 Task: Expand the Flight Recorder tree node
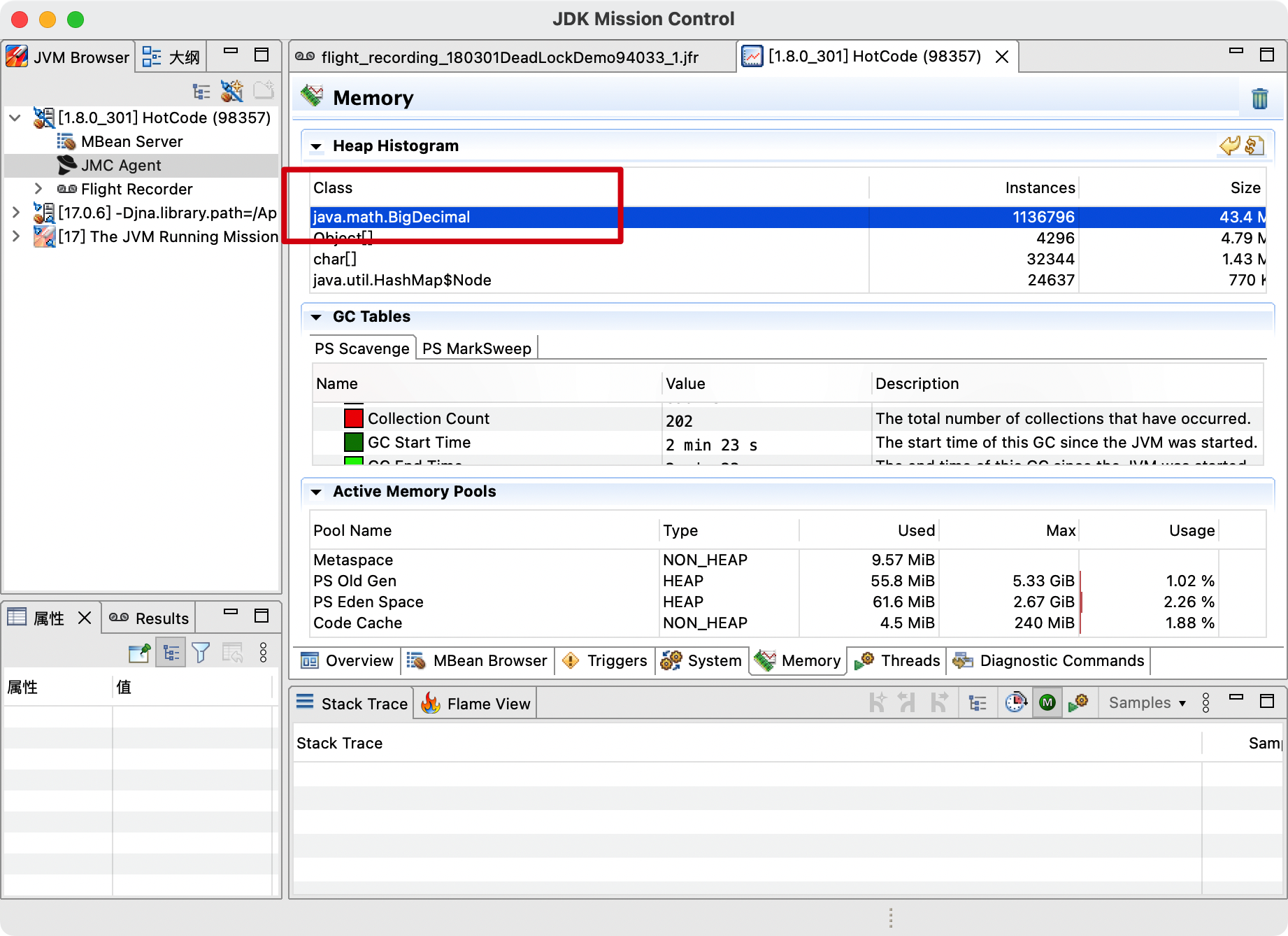click(x=38, y=189)
